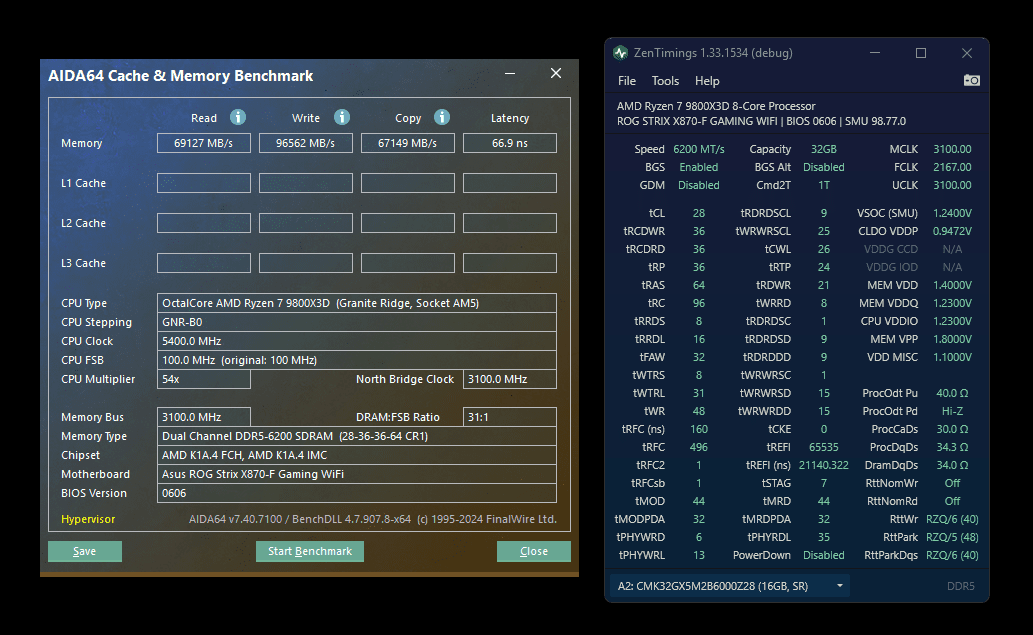1033x635 pixels.
Task: Minimize the AIDA64 benchmark window
Action: (x=510, y=74)
